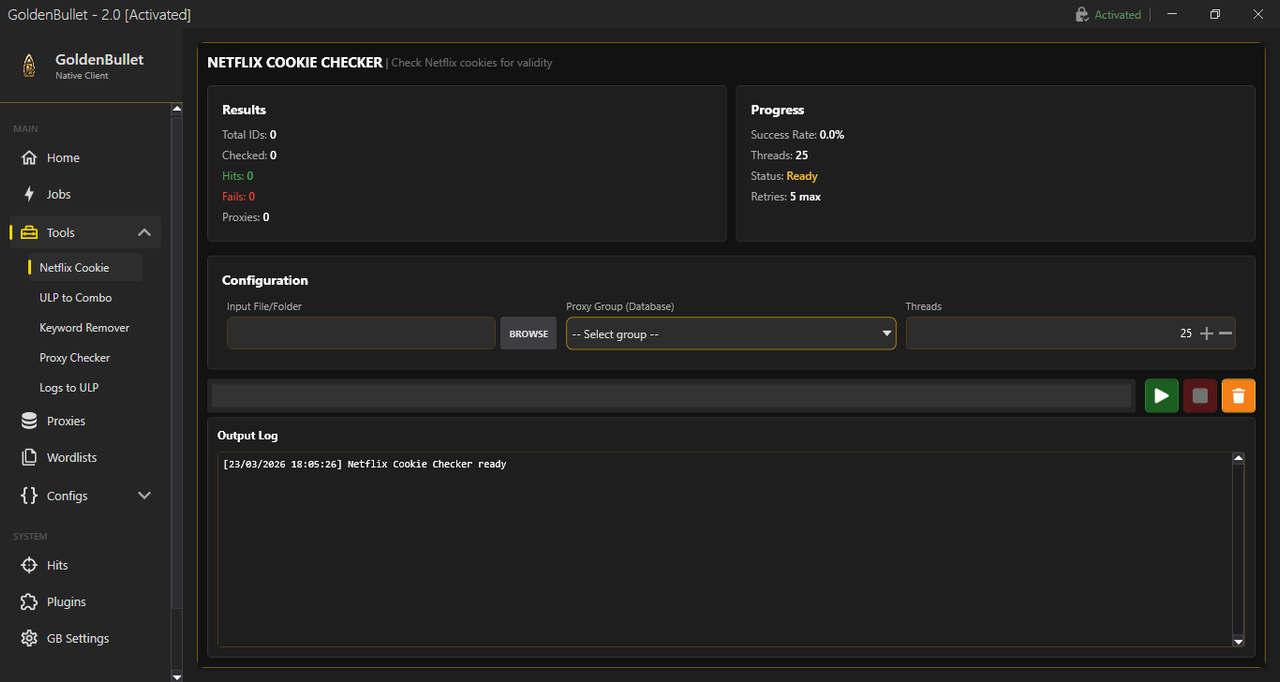Viewport: 1280px width, 682px height.
Task: Stop the checker with red stop button
Action: [x=1200, y=396]
